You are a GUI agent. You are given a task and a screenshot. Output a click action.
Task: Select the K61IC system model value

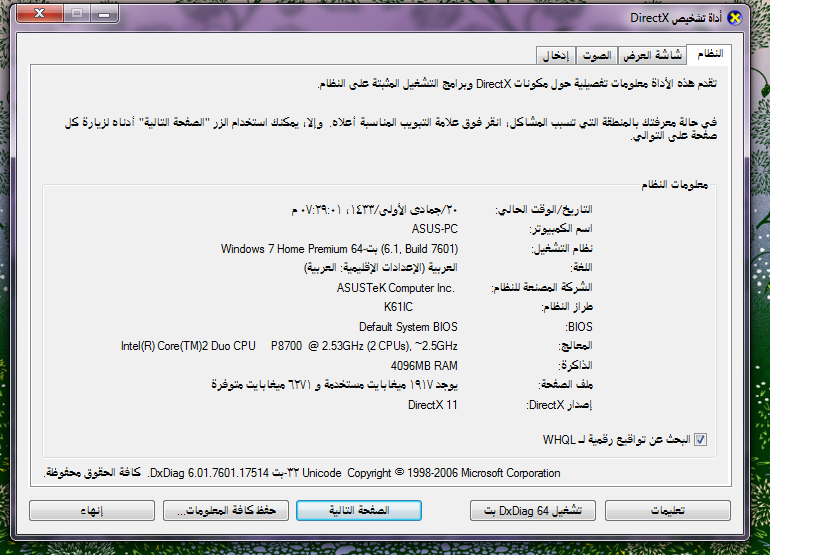(398, 307)
